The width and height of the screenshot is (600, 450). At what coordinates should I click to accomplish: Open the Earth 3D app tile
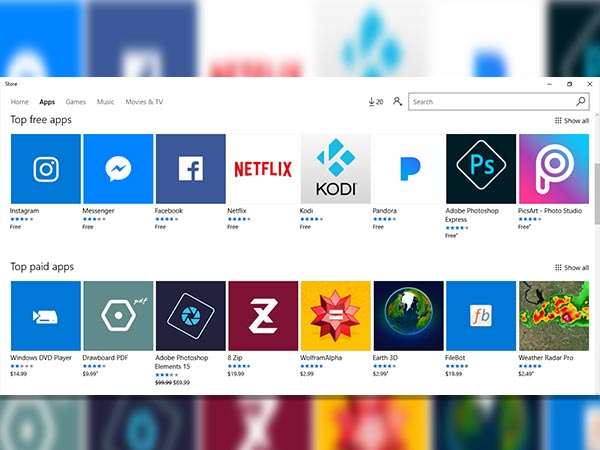pyautogui.click(x=408, y=316)
